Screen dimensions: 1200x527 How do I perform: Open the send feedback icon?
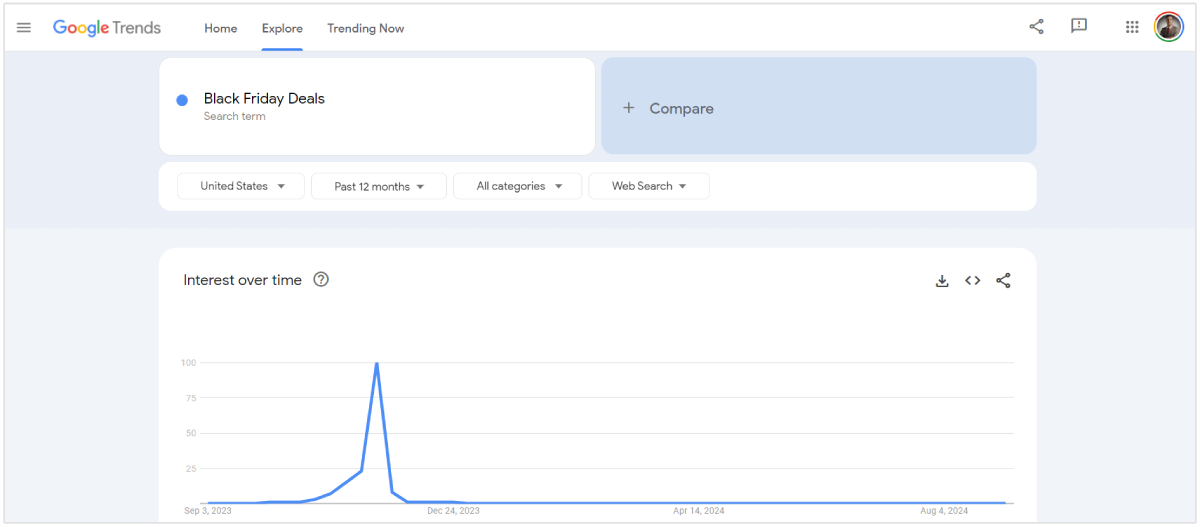1079,27
